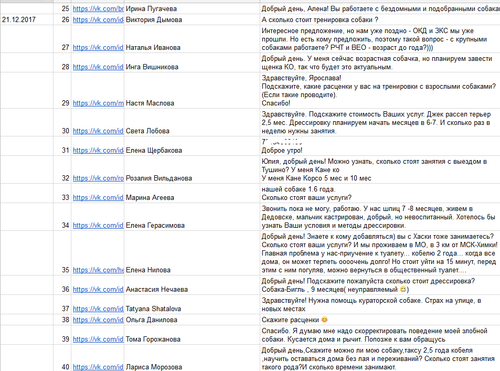Open the vk.com link for Тома Горожанова

[x=98, y=339]
